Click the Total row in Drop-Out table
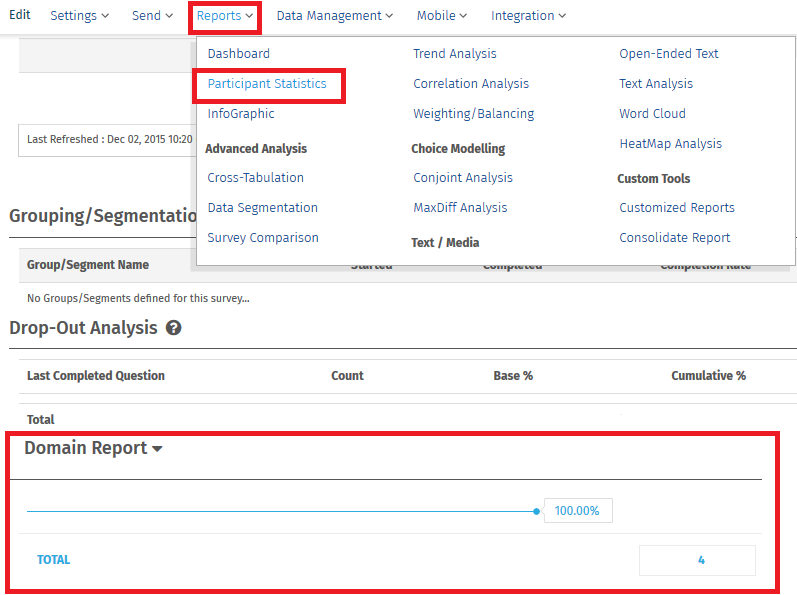797x595 pixels. tap(41, 419)
